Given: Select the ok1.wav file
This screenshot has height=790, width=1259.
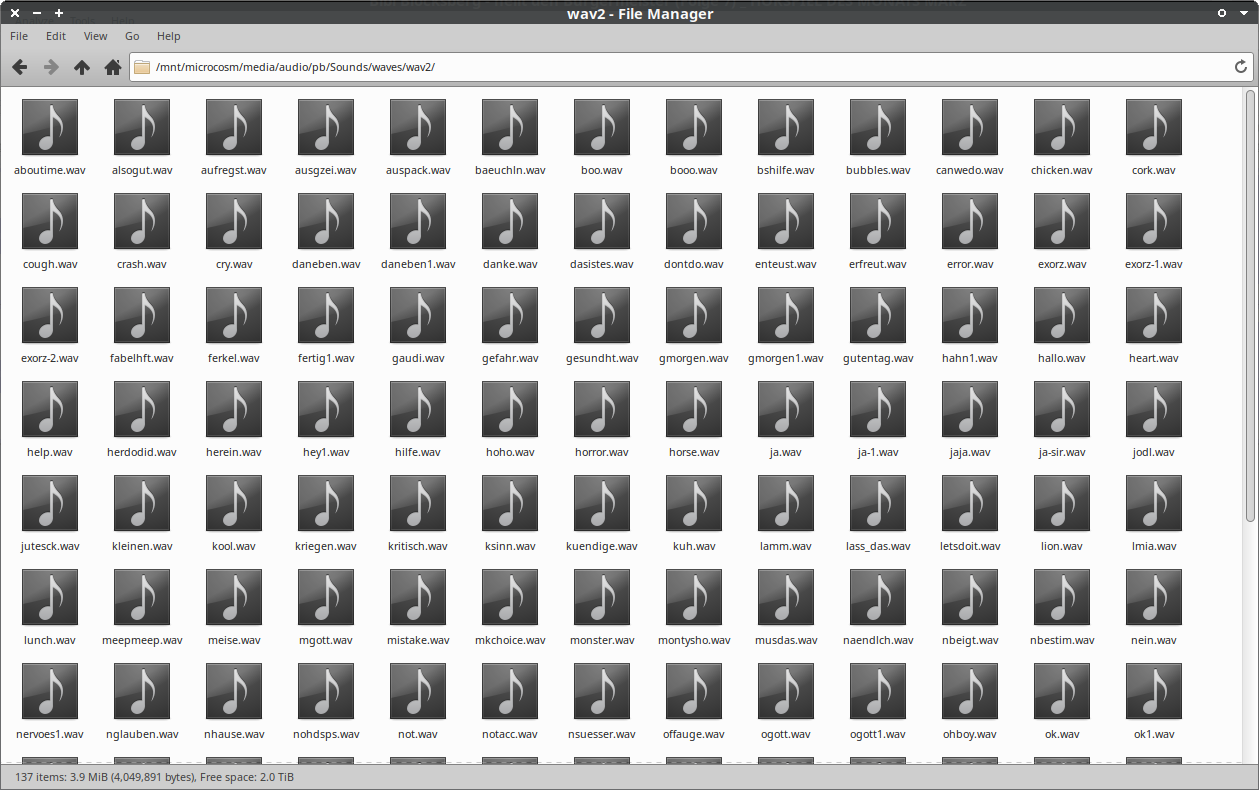Looking at the screenshot, I should tap(1153, 691).
